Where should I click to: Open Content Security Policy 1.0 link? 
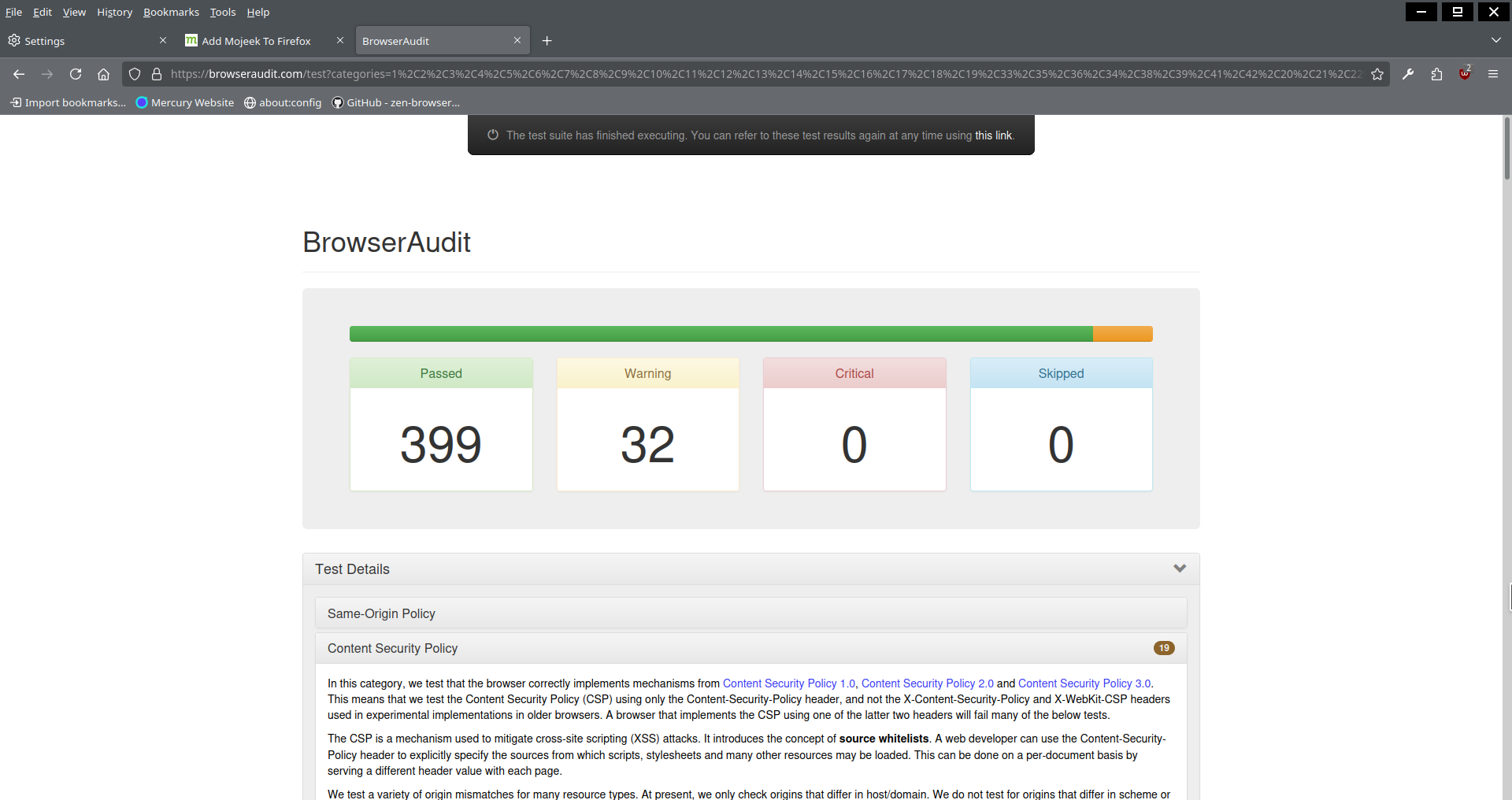(x=788, y=683)
